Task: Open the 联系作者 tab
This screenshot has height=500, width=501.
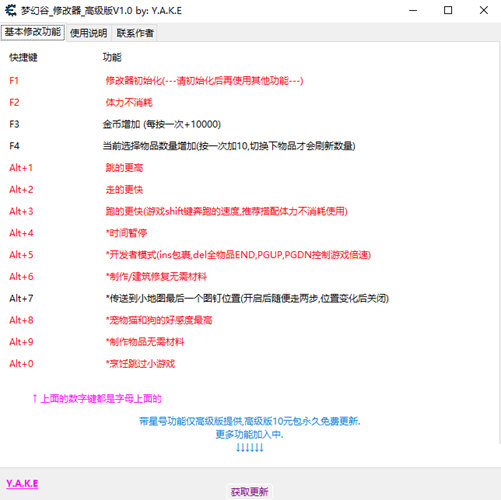Action: click(x=135, y=33)
